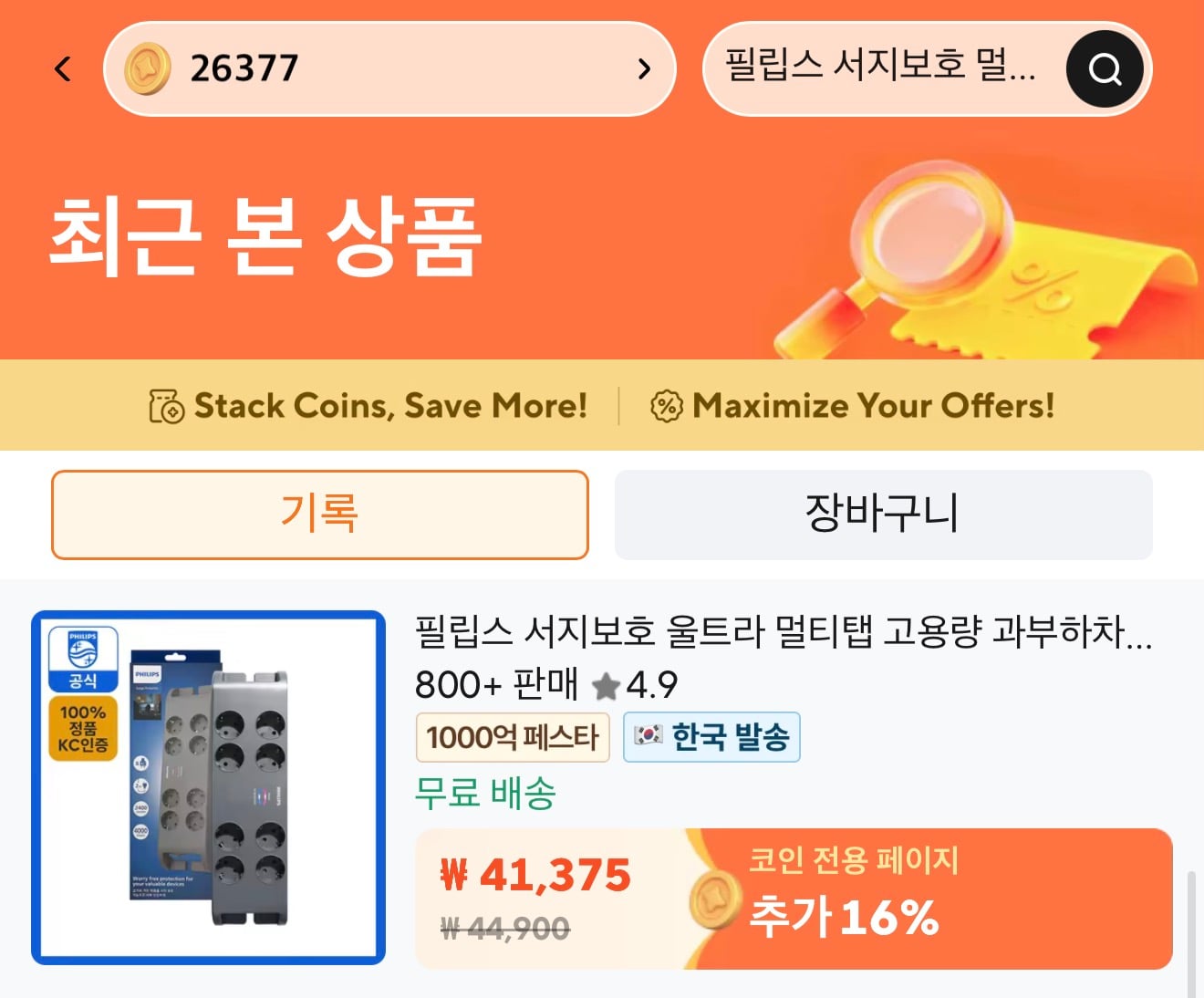Switch to the 기록 tab
The width and height of the screenshot is (1204, 998).
tap(319, 515)
